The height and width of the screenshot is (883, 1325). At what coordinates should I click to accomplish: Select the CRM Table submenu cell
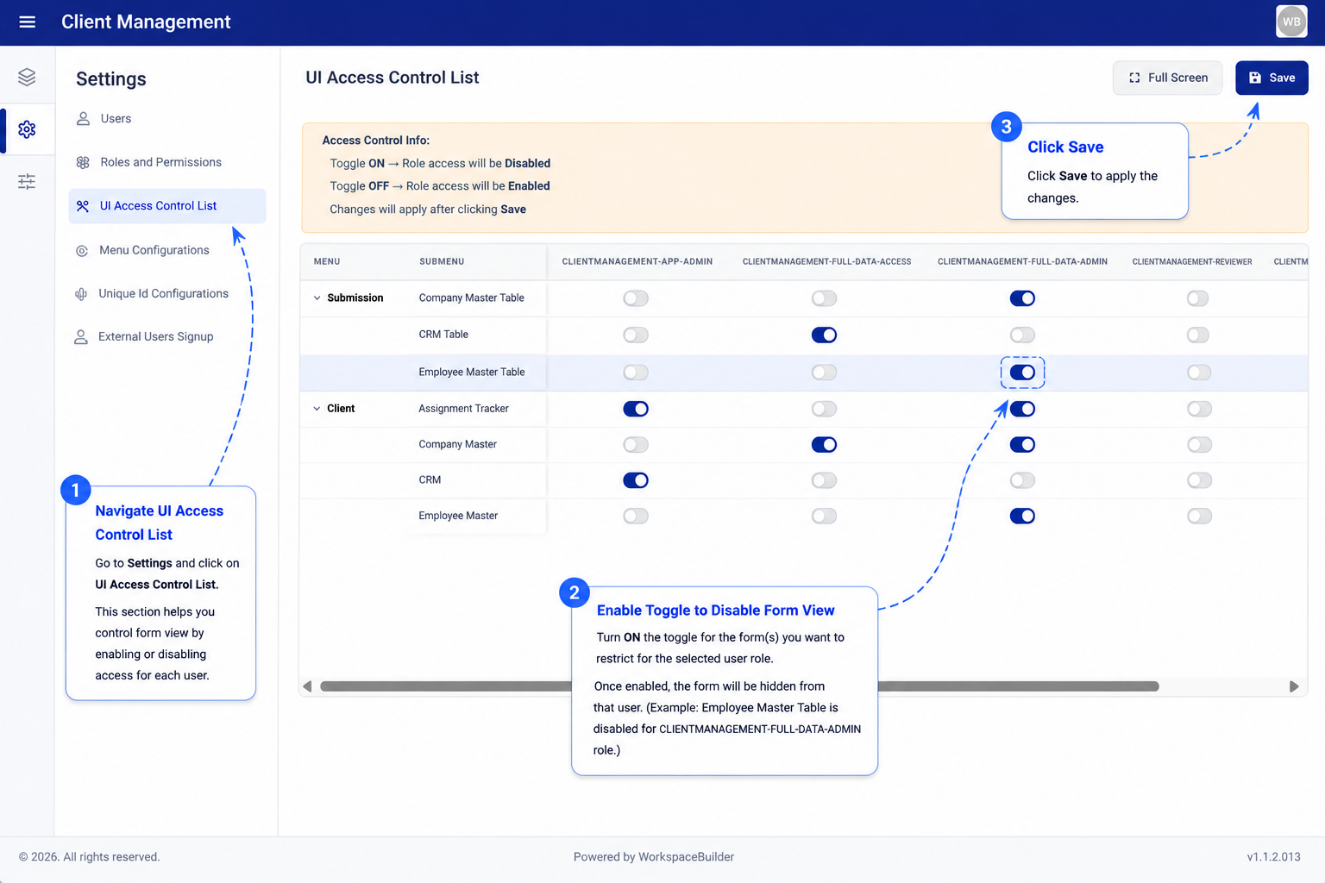(x=444, y=335)
